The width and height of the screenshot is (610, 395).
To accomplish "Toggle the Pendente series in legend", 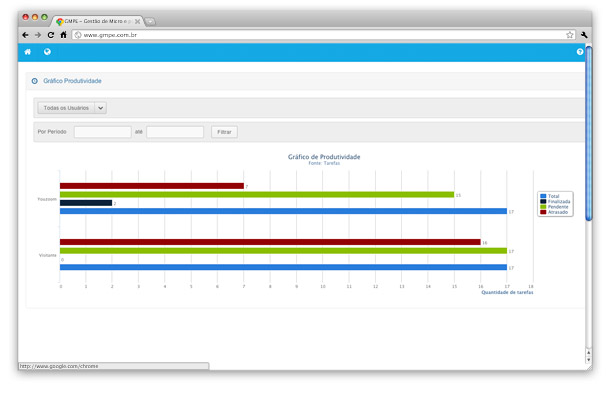I will pyautogui.click(x=554, y=207).
